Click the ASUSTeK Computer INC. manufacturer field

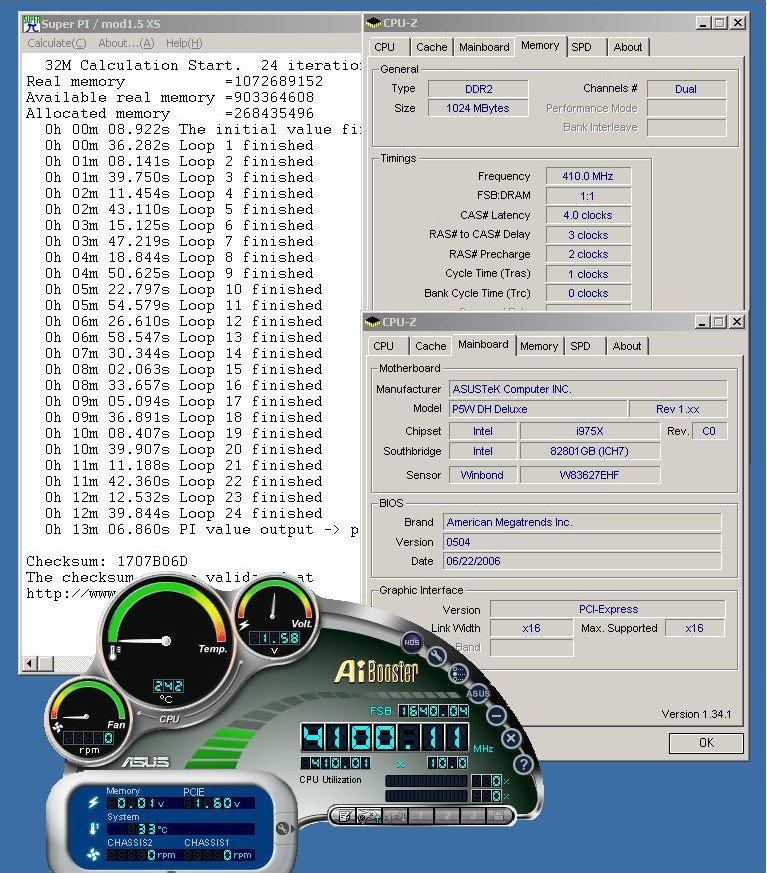point(588,389)
